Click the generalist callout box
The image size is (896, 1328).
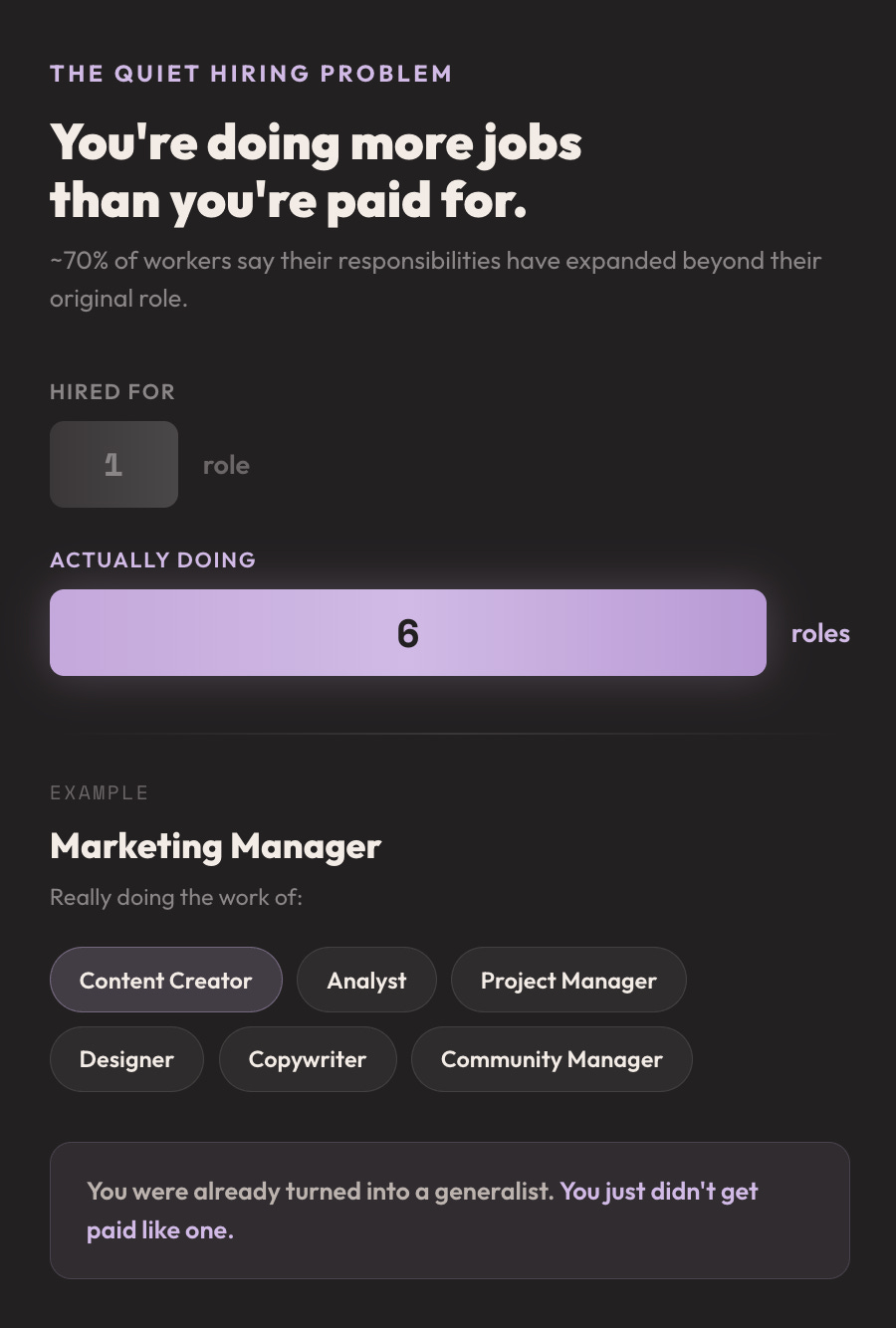pyautogui.click(x=449, y=1211)
